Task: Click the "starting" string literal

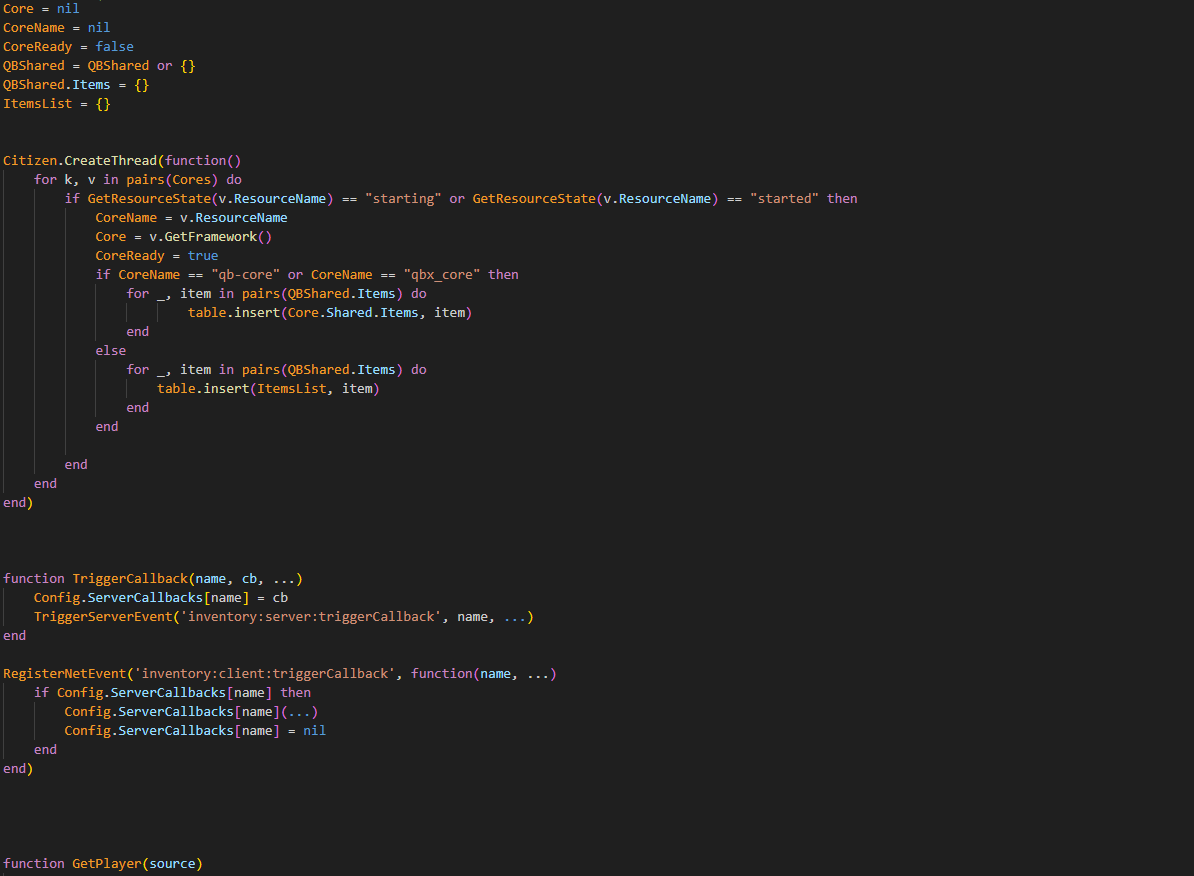Action: click(x=403, y=199)
